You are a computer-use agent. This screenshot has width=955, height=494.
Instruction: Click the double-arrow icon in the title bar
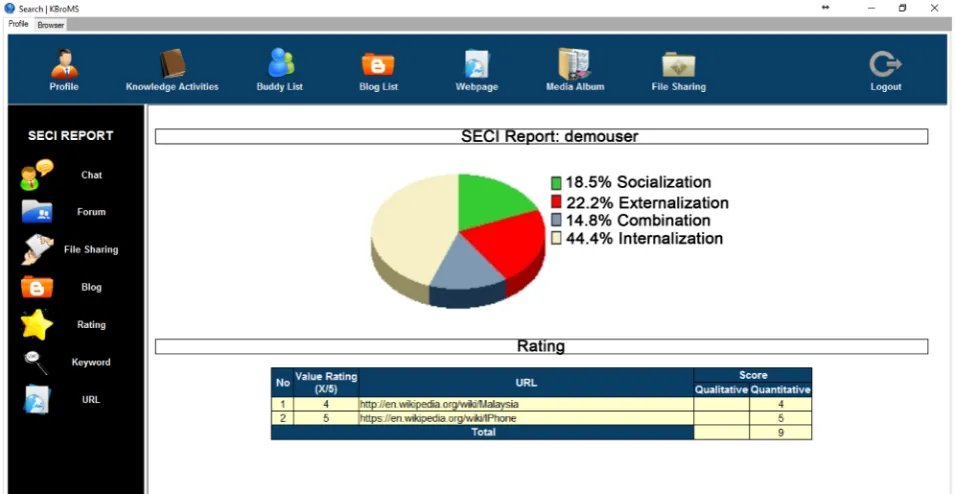825,8
